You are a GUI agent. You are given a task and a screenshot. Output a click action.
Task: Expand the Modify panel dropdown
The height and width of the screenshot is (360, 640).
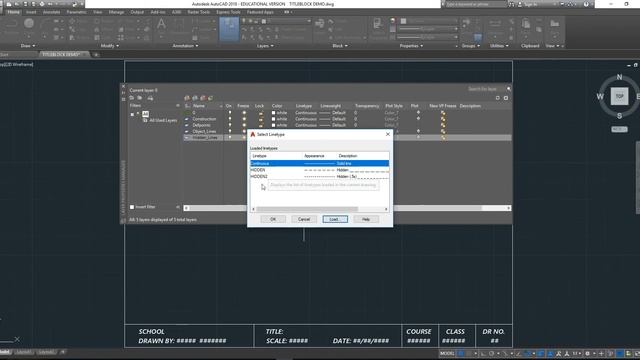coord(110,46)
